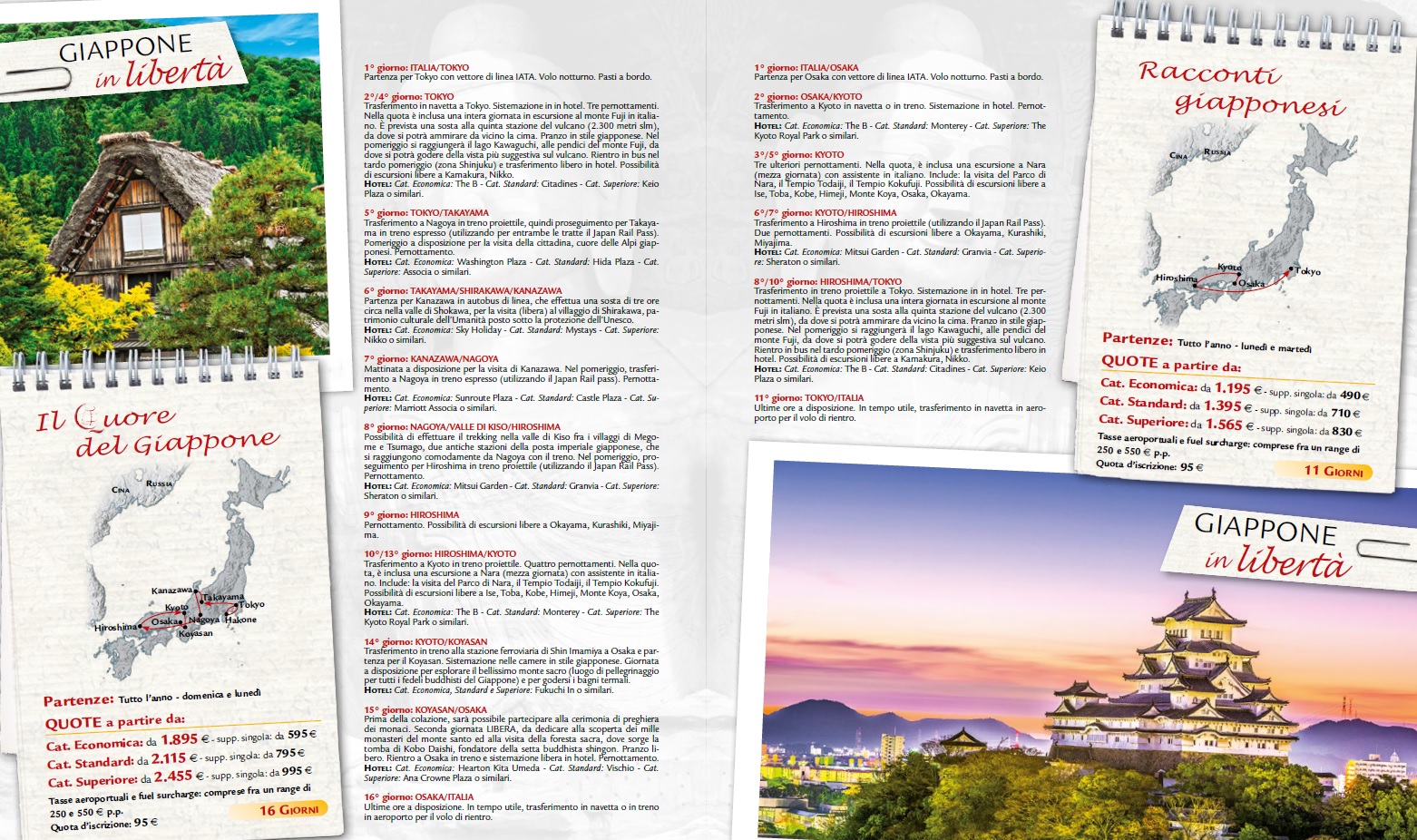Viewport: 1417px width, 840px height.
Task: Click heading '2°/4° giorno: TOKYO'
Action: [x=408, y=97]
